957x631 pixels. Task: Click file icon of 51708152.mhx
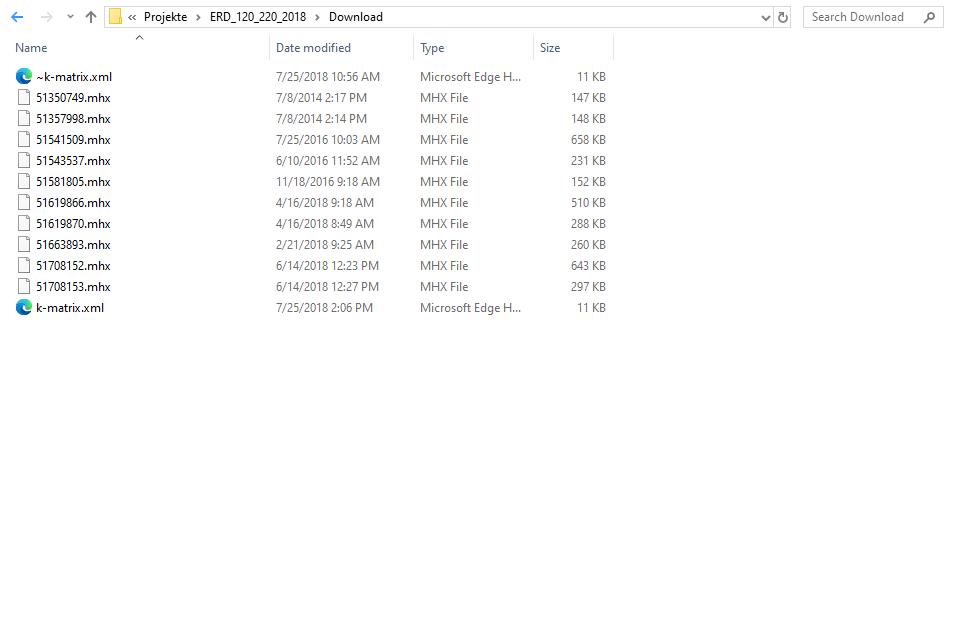[24, 266]
